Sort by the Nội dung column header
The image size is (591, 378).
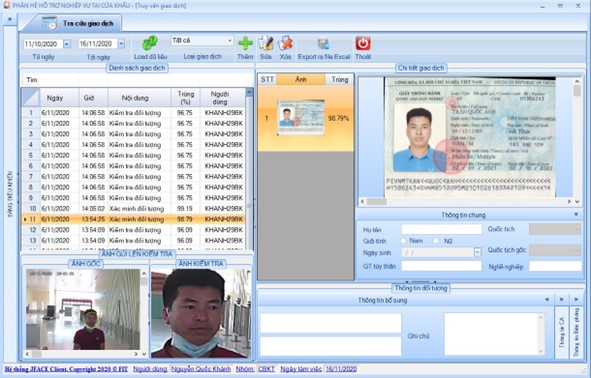click(x=135, y=98)
